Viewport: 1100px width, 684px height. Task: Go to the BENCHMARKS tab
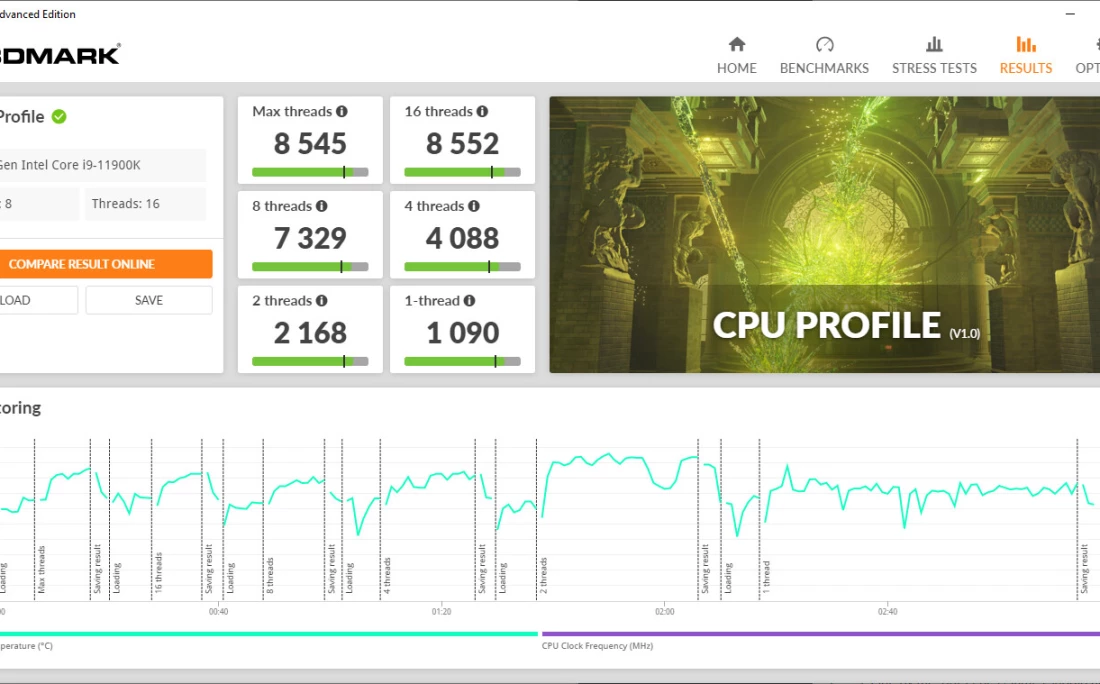[824, 68]
